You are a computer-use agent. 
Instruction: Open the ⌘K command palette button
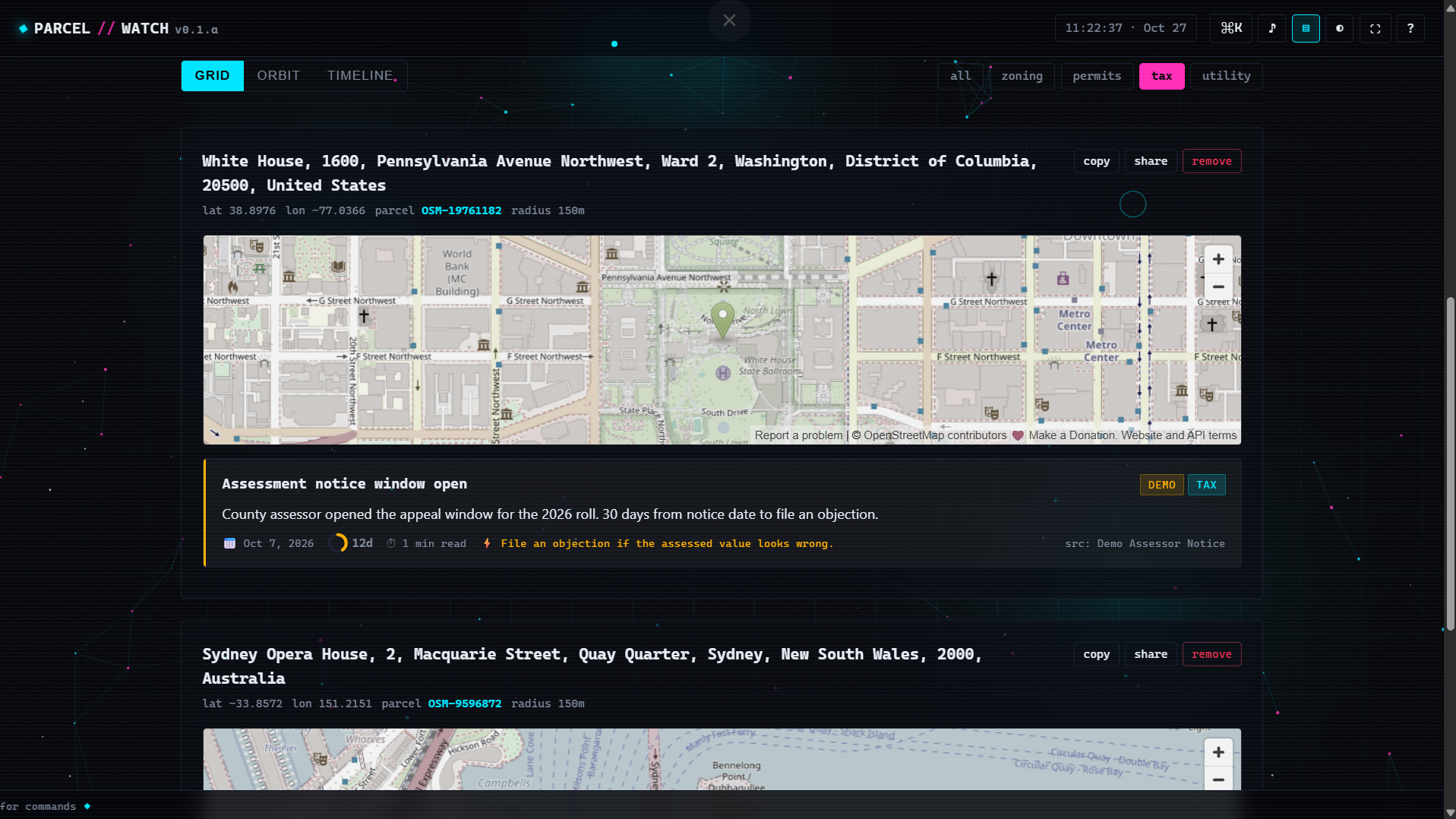point(1231,28)
